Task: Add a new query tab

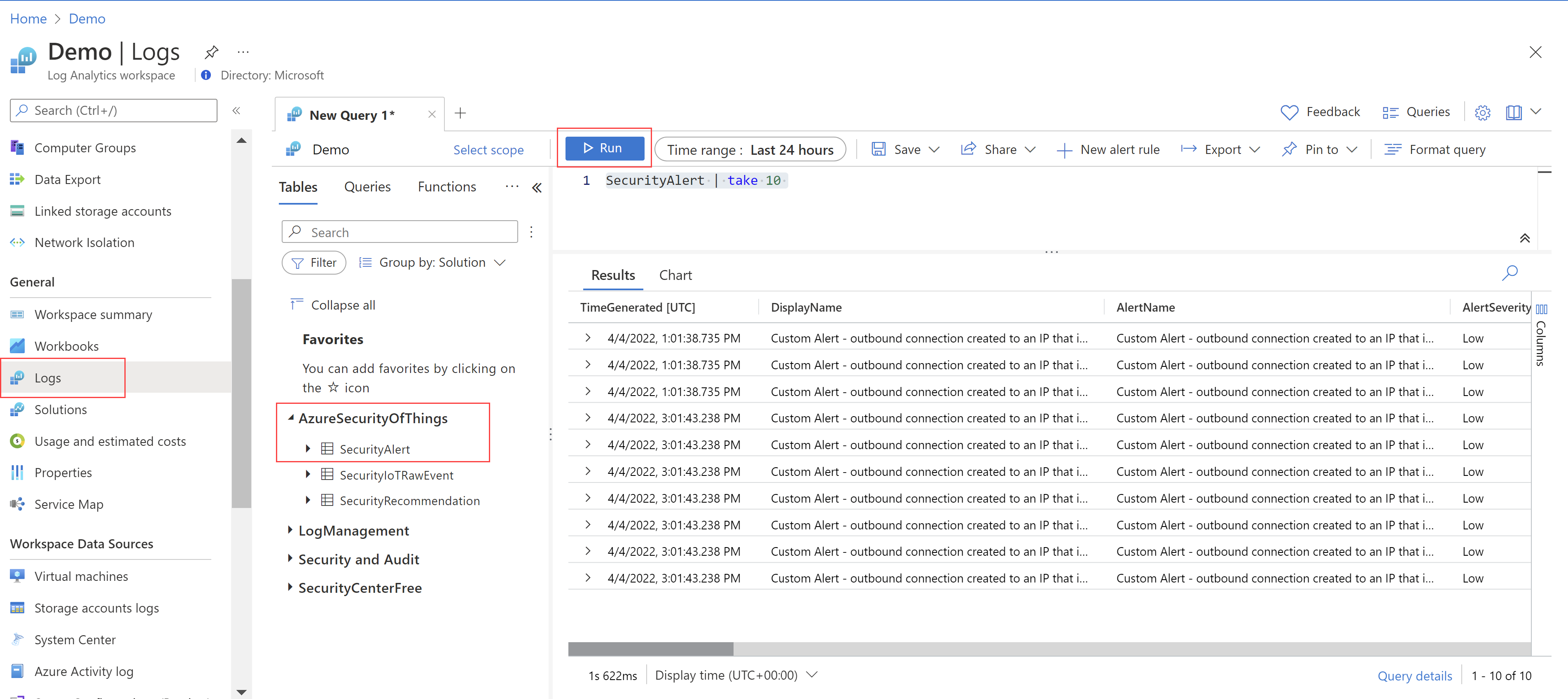Action: point(460,113)
